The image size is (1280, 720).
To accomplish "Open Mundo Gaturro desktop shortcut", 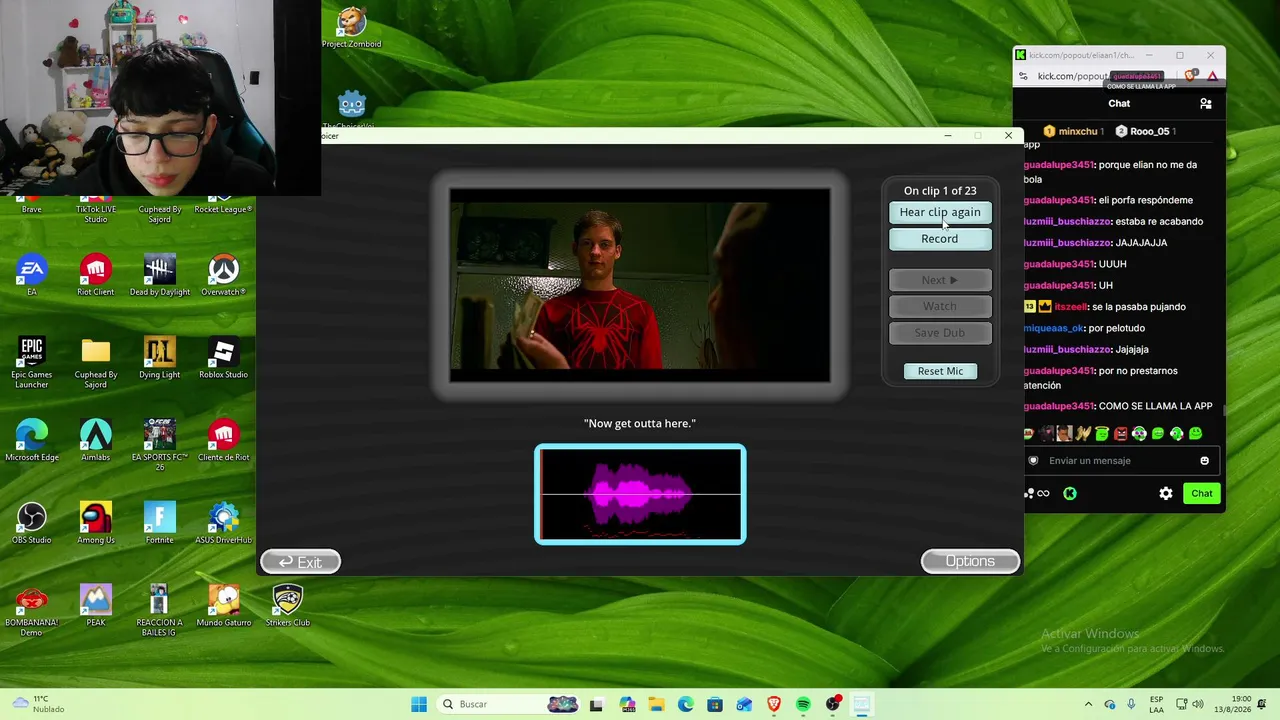I will point(223,606).
